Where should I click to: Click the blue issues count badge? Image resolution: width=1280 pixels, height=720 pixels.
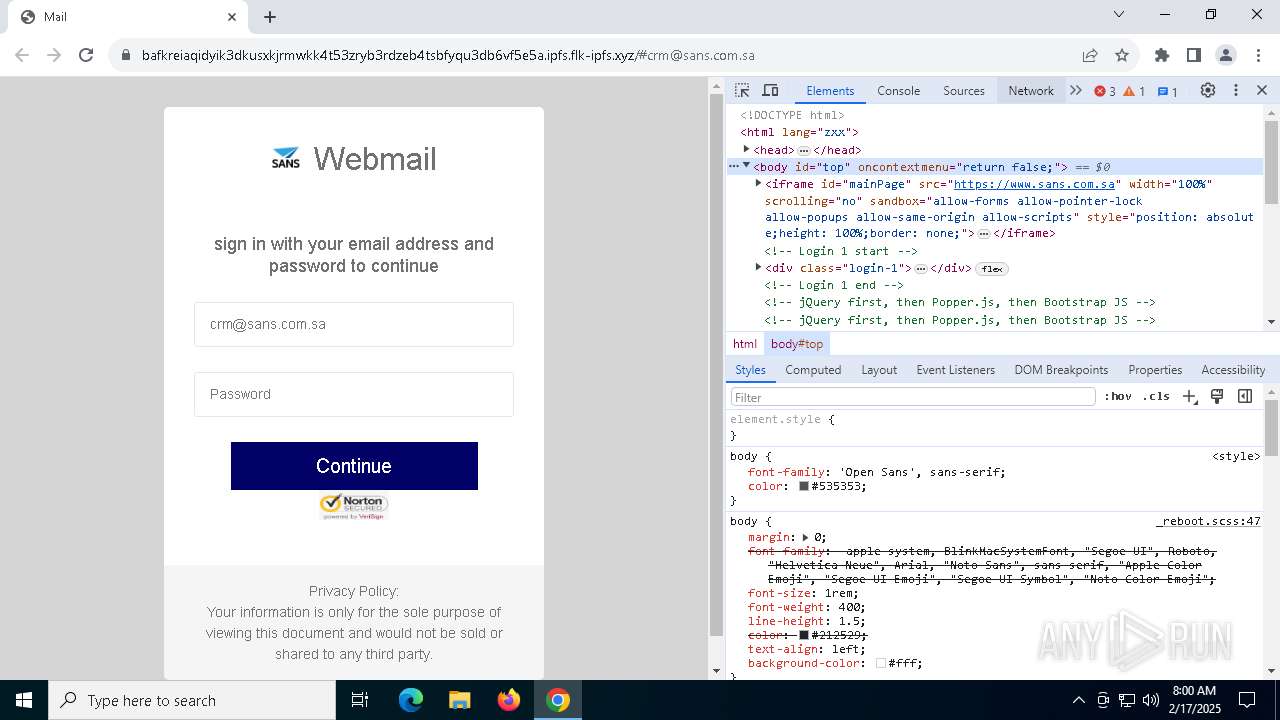tap(1167, 91)
